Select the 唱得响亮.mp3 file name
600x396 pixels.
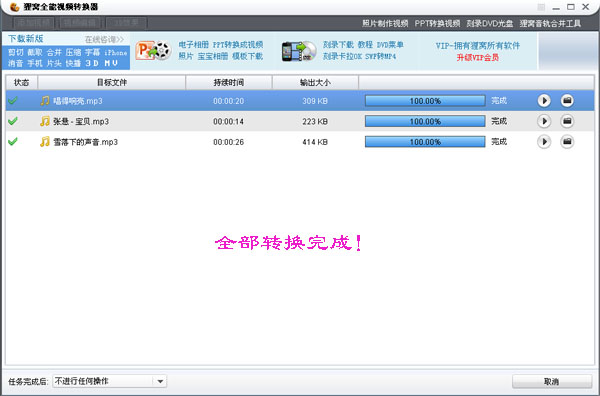[x=78, y=101]
